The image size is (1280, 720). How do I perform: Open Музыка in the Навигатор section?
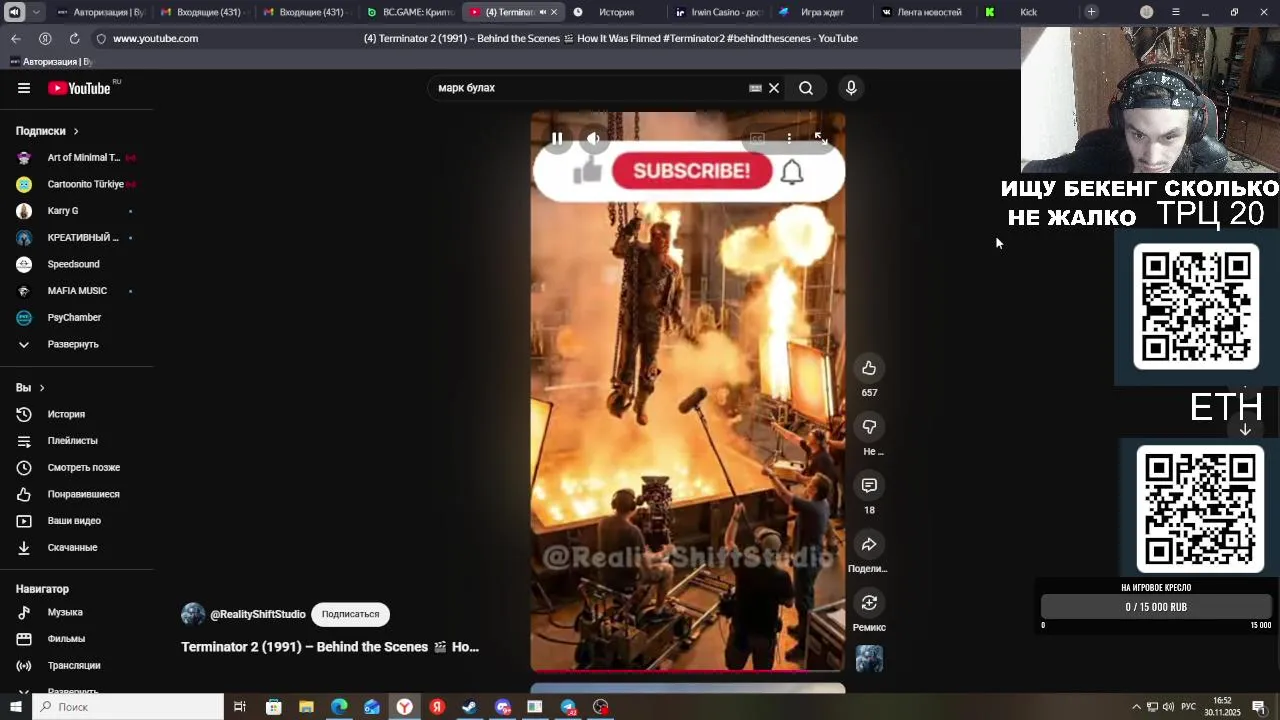pyautogui.click(x=77, y=612)
